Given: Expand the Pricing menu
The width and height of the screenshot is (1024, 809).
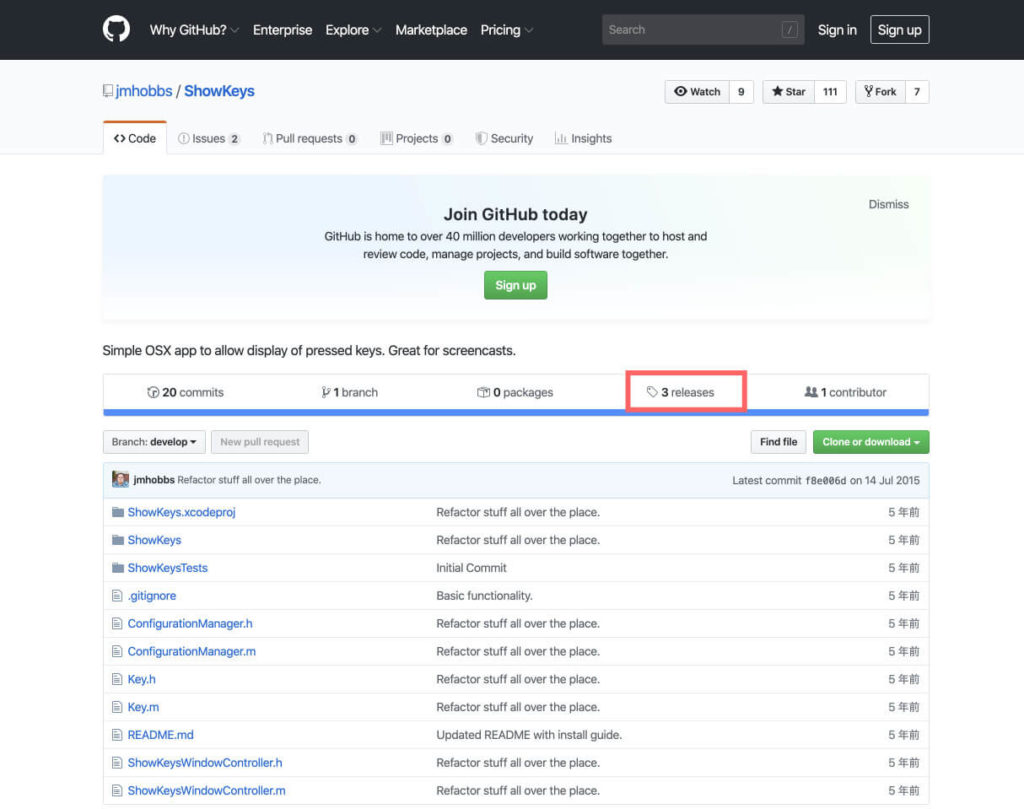Looking at the screenshot, I should 506,30.
